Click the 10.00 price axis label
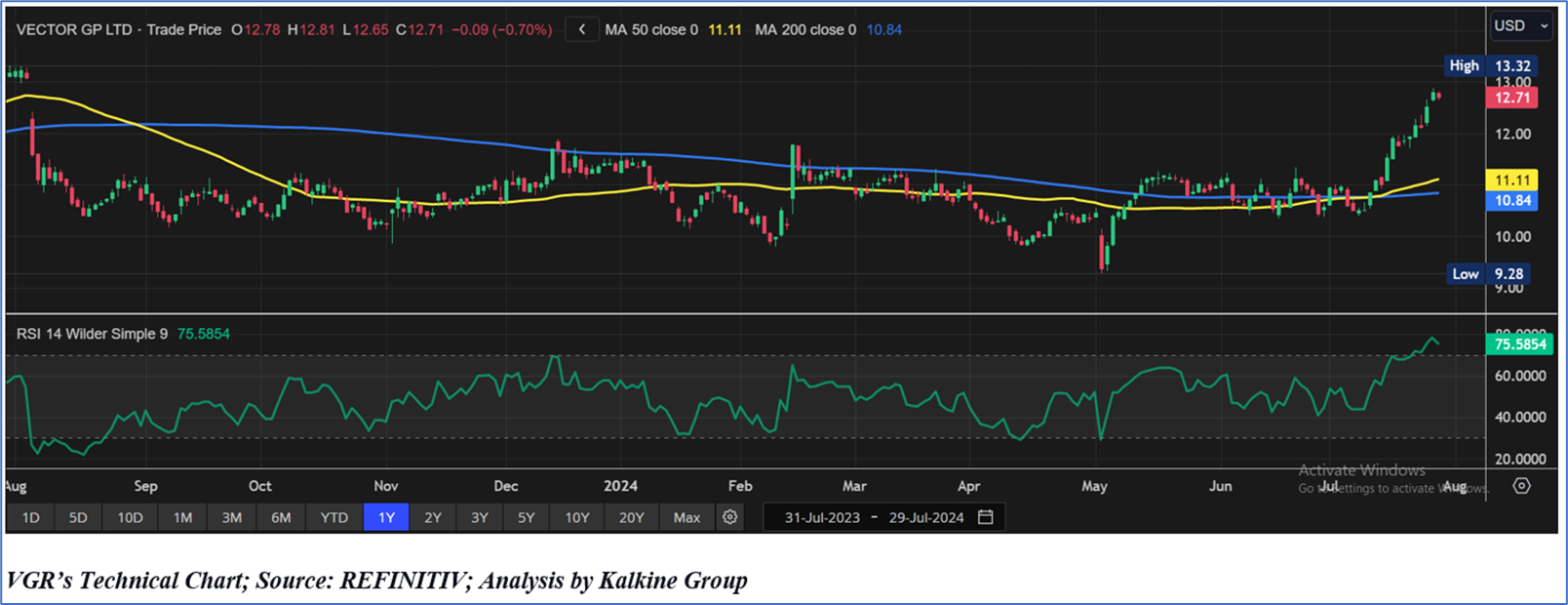 coord(1513,237)
